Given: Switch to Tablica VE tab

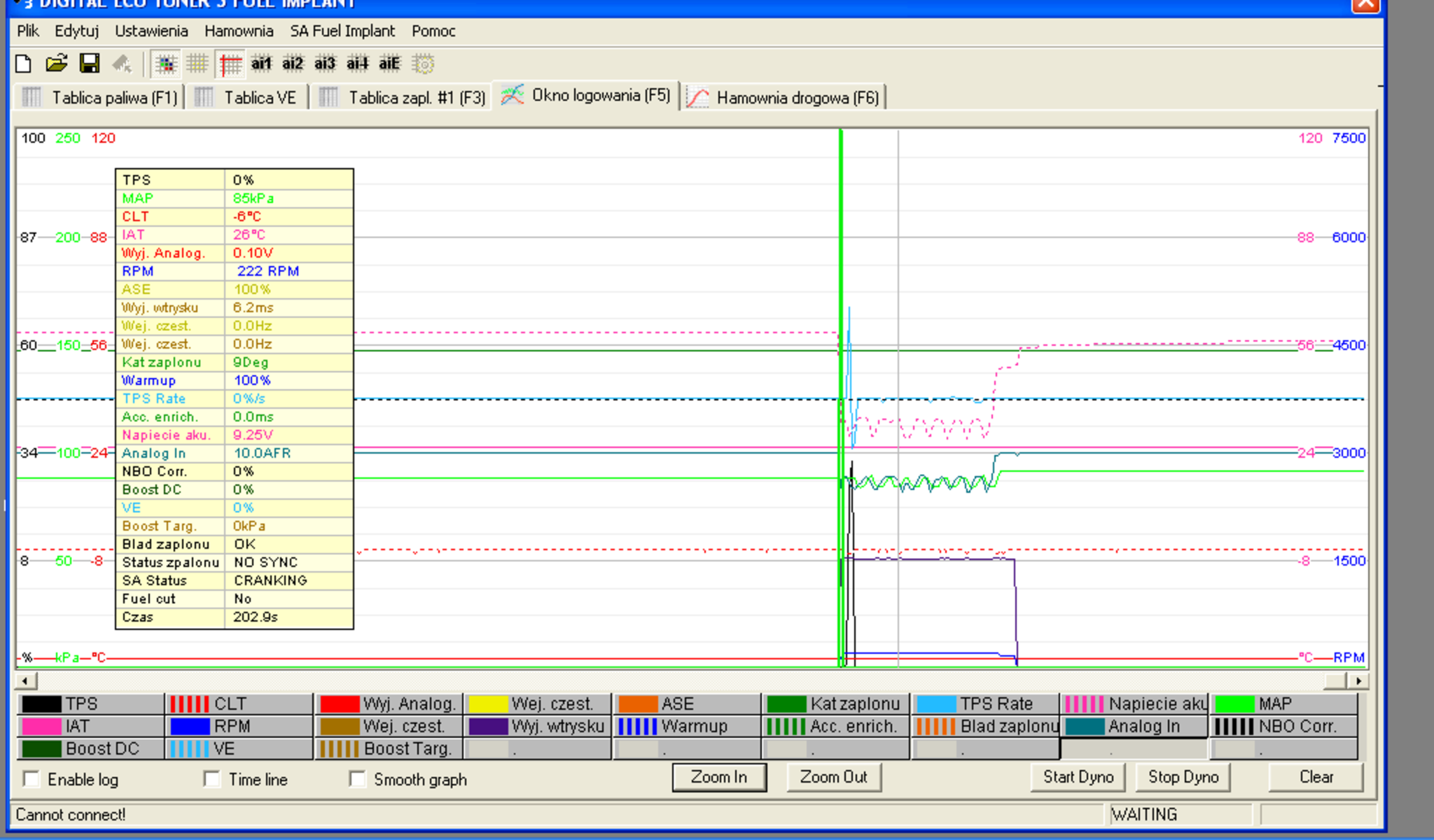Looking at the screenshot, I should click(x=248, y=97).
